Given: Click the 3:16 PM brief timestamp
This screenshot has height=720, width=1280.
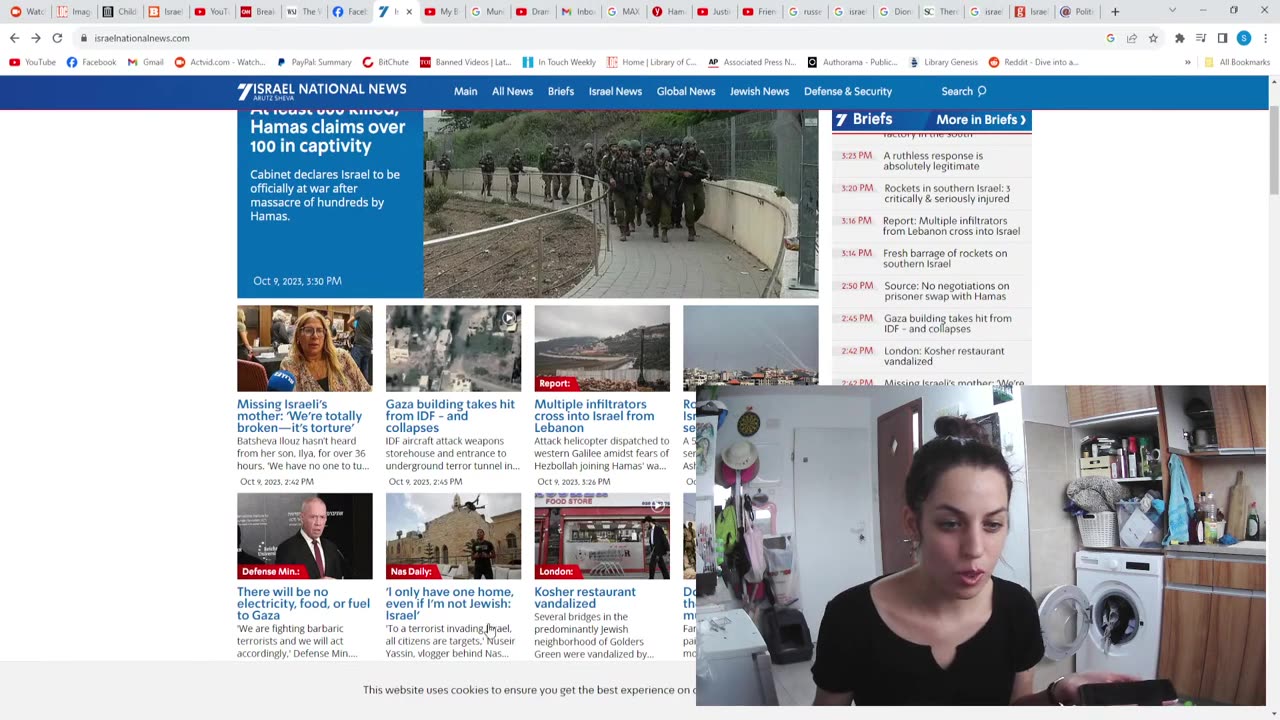Looking at the screenshot, I should pos(856,221).
